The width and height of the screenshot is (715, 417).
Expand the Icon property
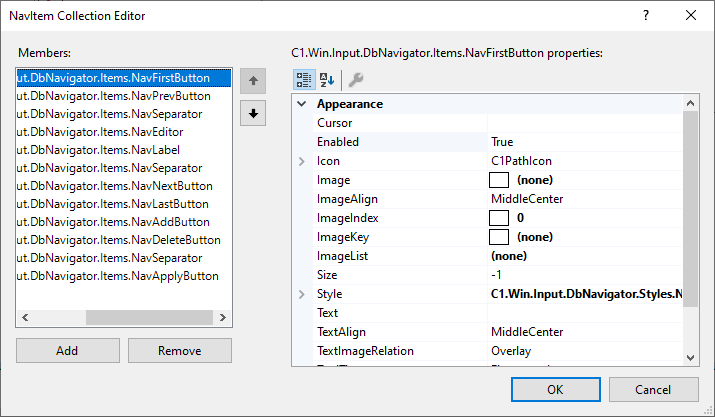point(302,161)
